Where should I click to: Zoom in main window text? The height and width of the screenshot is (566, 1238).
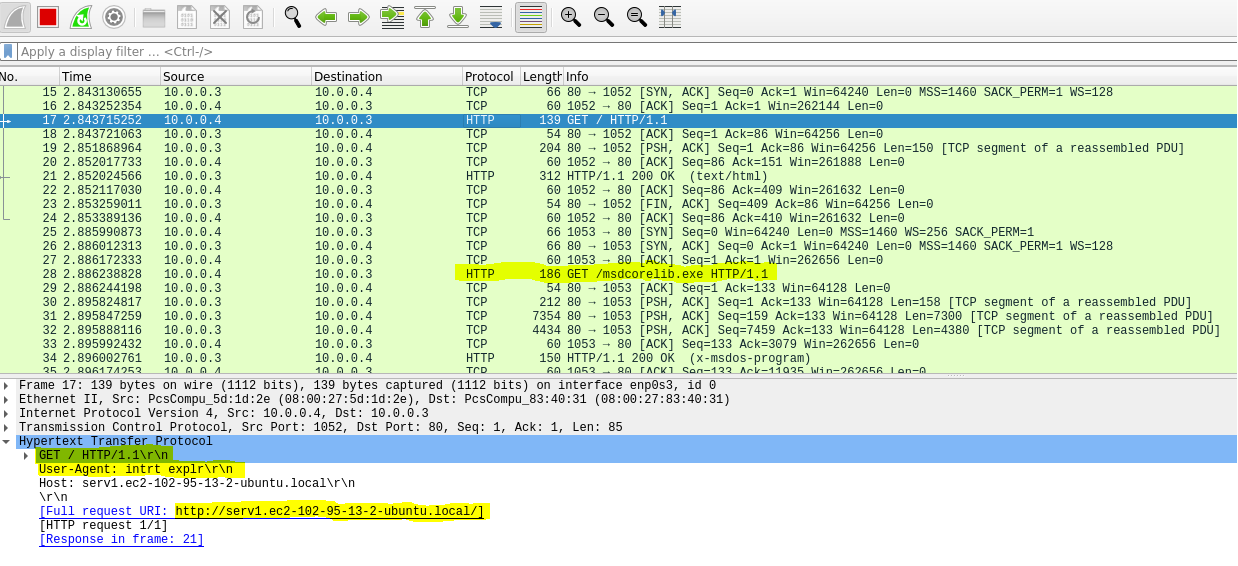[x=571, y=17]
